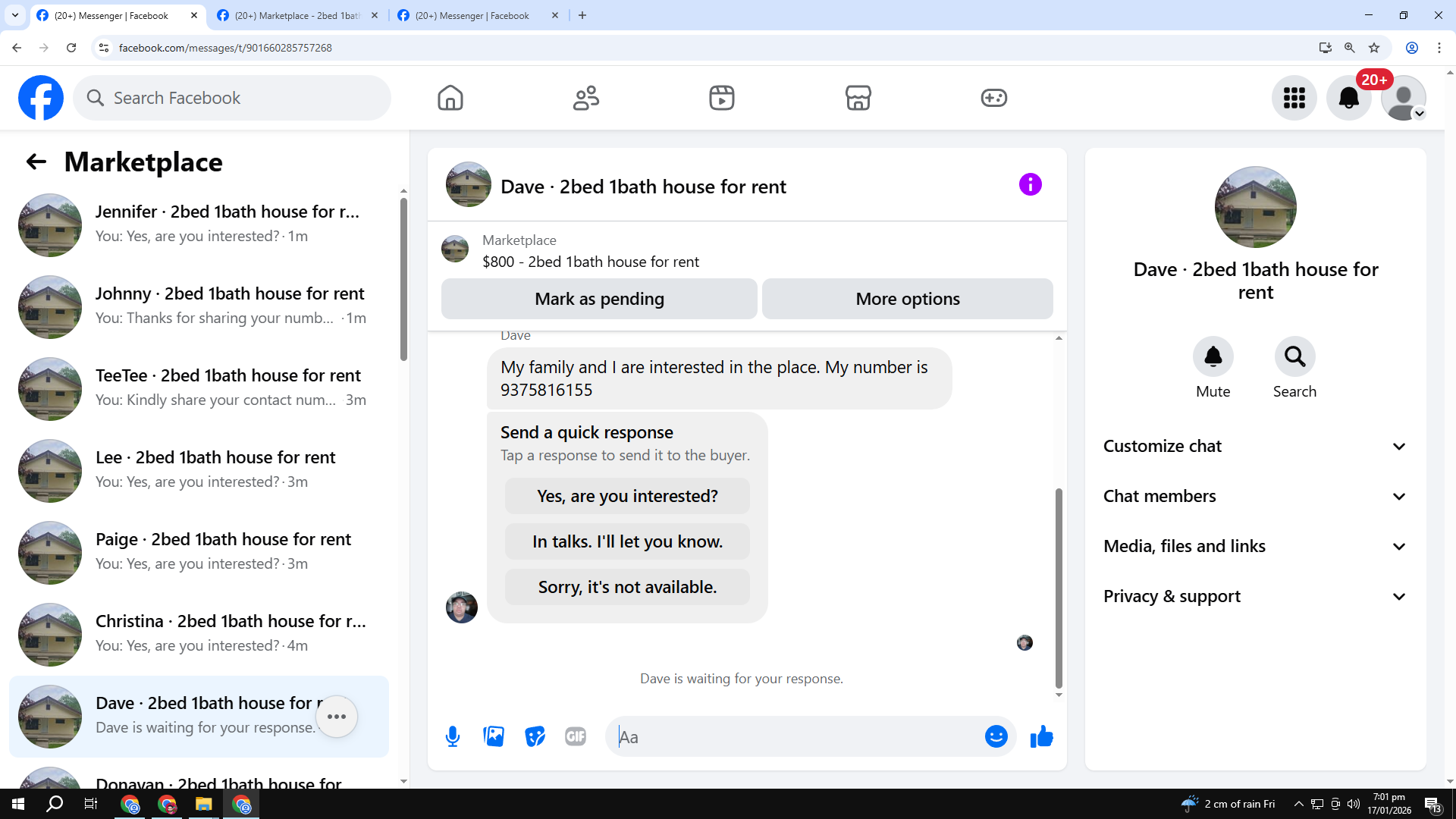Open Marketplace from top navigation bar
Image resolution: width=1456 pixels, height=819 pixels.
858,98
